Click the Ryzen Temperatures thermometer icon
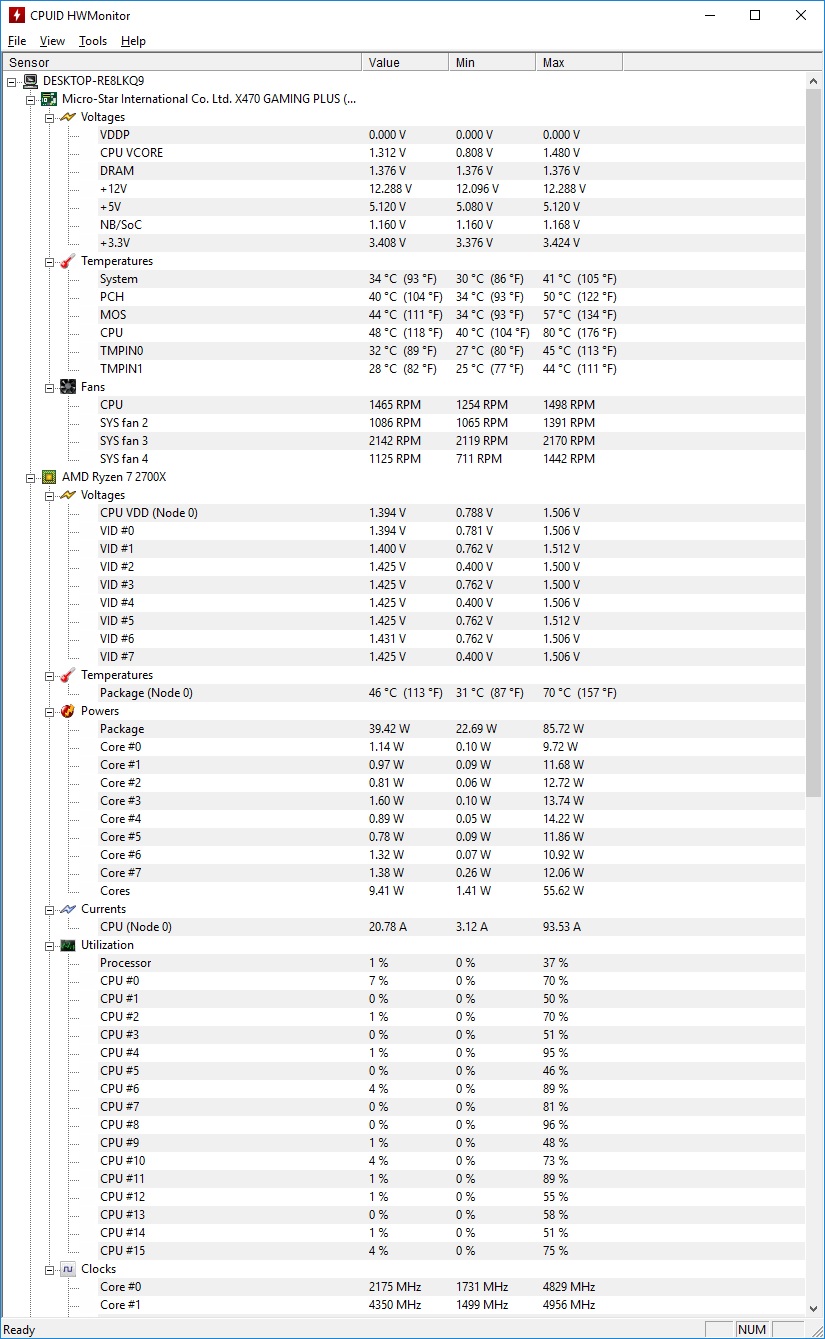Screen dimensions: 825x1339 (68, 675)
